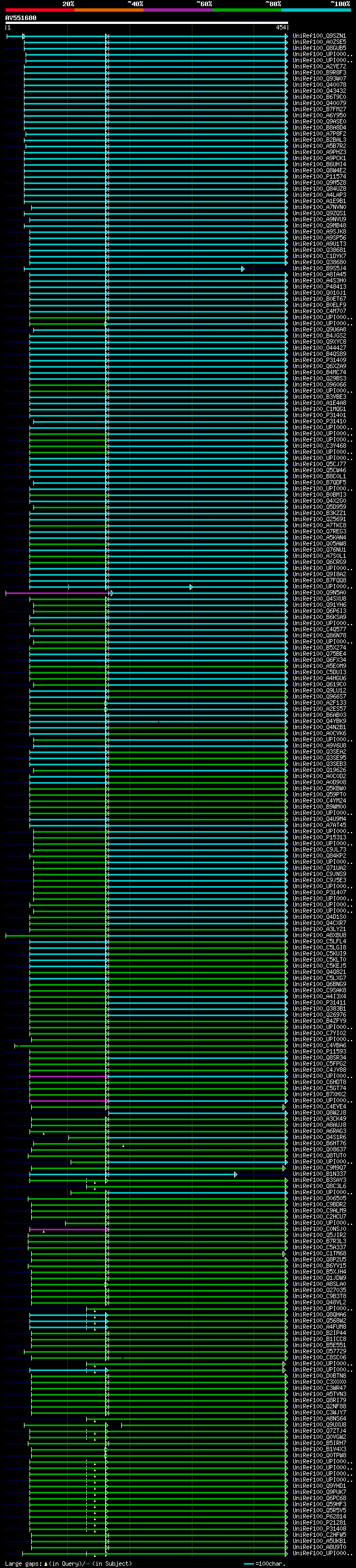
Task: Select the white AV551680 query bar
Action: pyautogui.click(x=146, y=23)
